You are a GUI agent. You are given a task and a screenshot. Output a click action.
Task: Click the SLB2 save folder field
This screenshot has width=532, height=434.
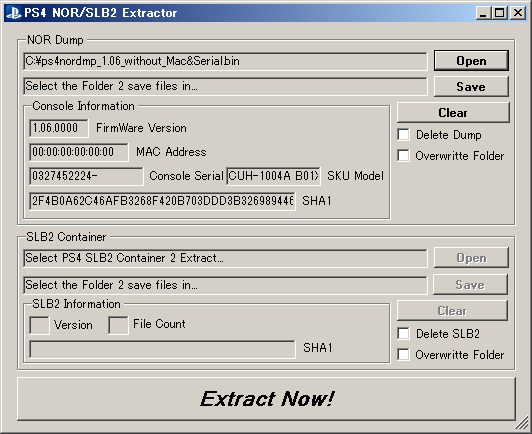pos(225,285)
